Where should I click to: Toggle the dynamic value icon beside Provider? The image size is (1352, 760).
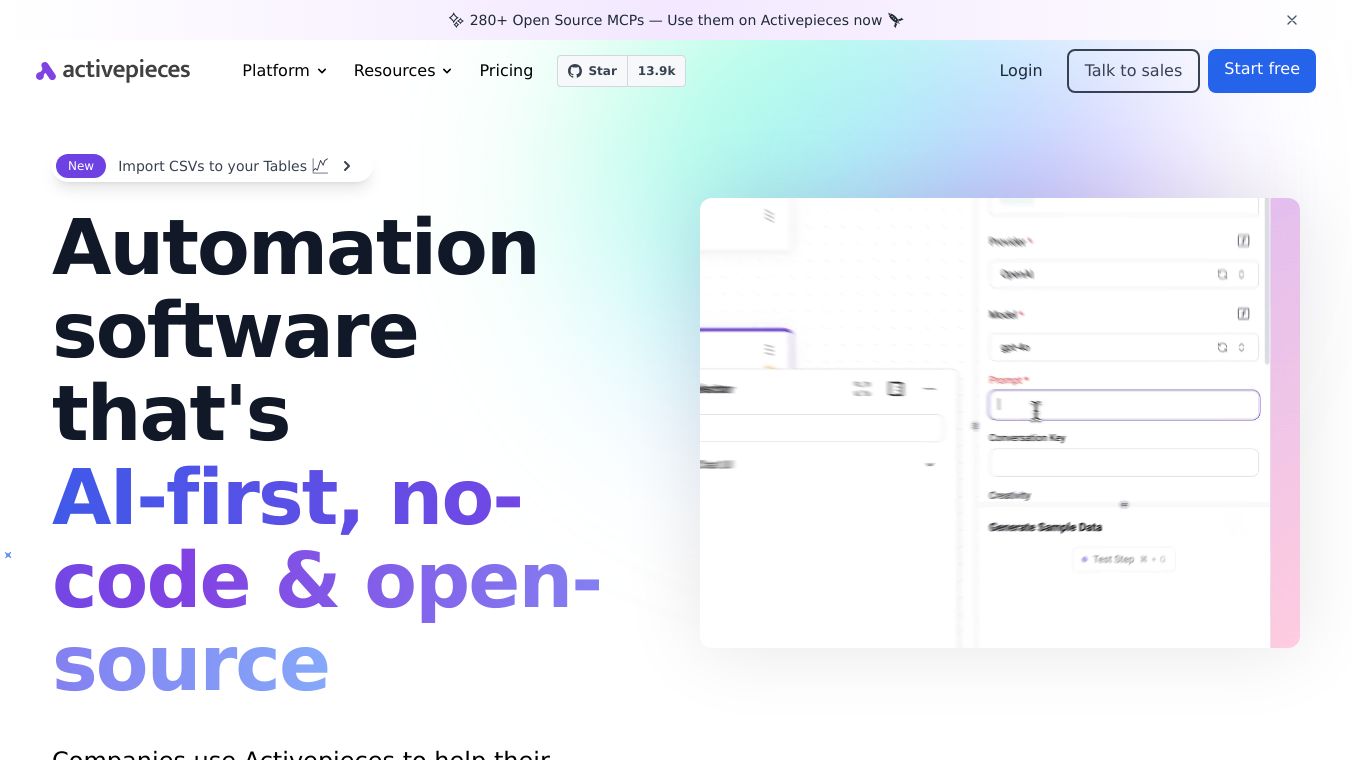tap(1243, 241)
